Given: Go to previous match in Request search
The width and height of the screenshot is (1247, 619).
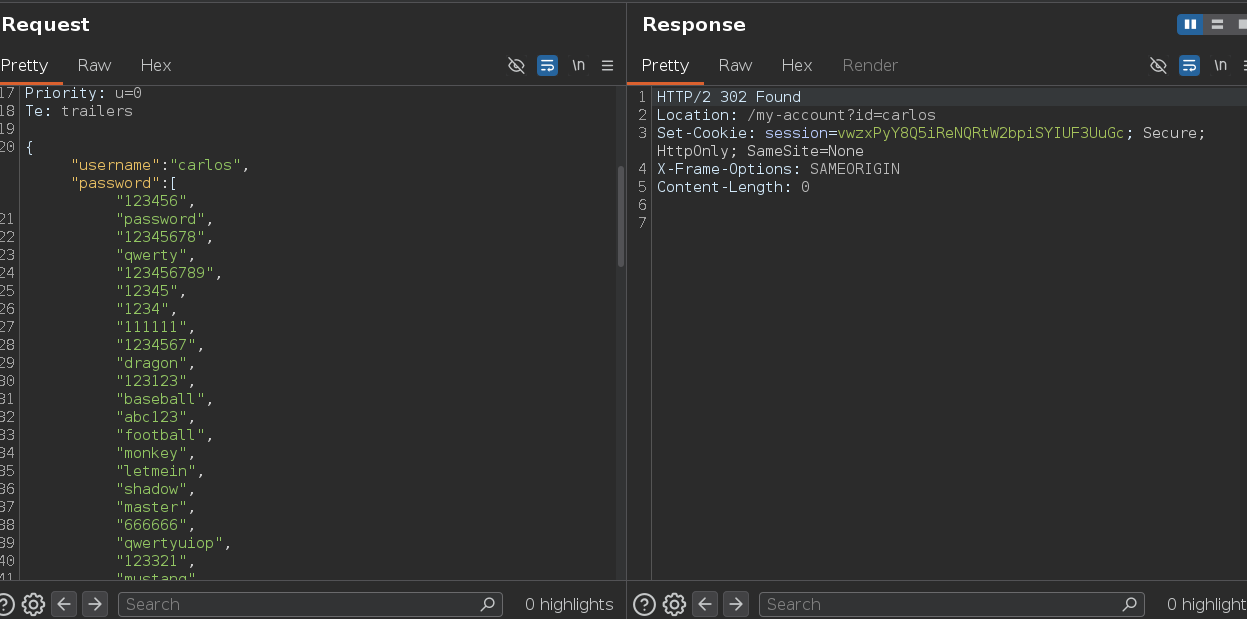Looking at the screenshot, I should click(64, 604).
